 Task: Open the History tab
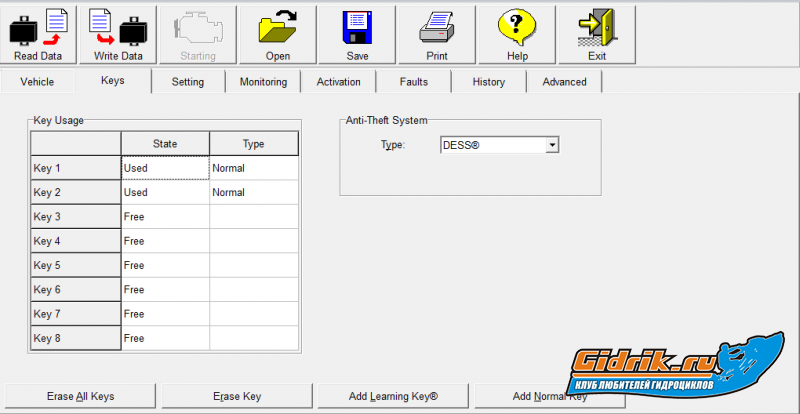489,82
